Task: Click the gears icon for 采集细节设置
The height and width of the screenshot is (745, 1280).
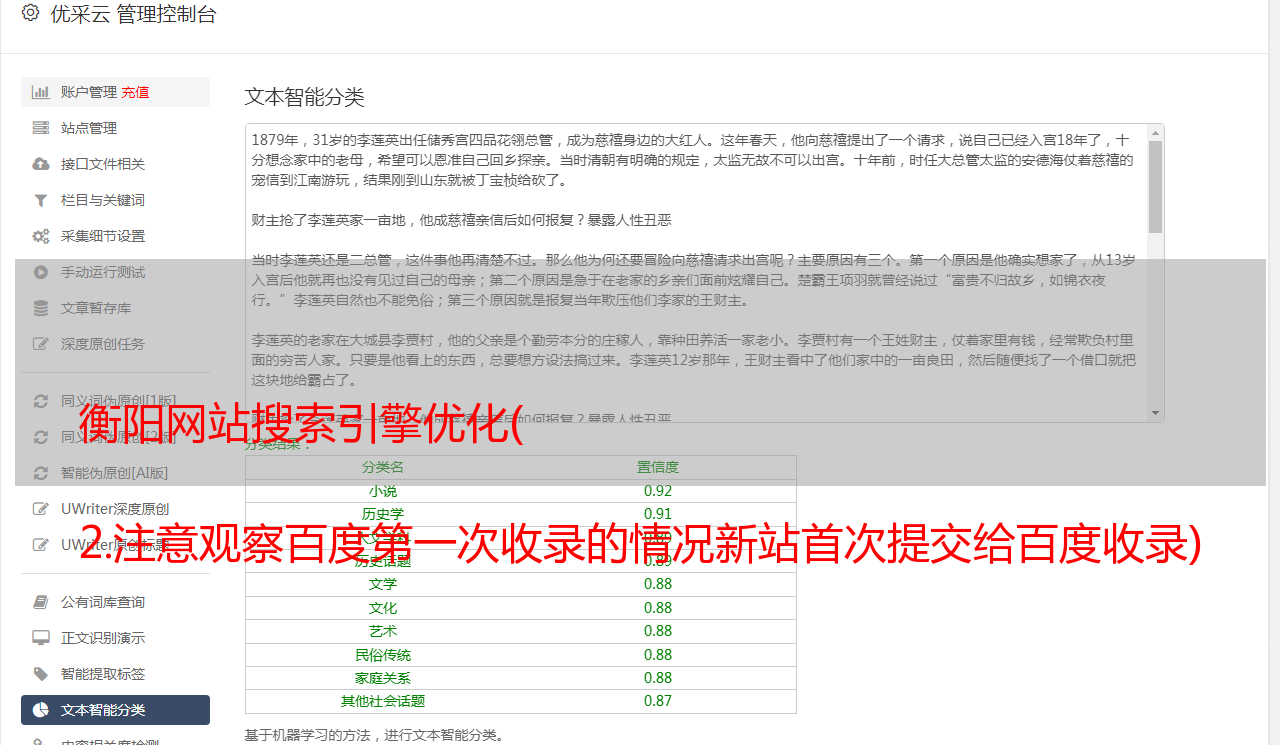Action: [41, 236]
